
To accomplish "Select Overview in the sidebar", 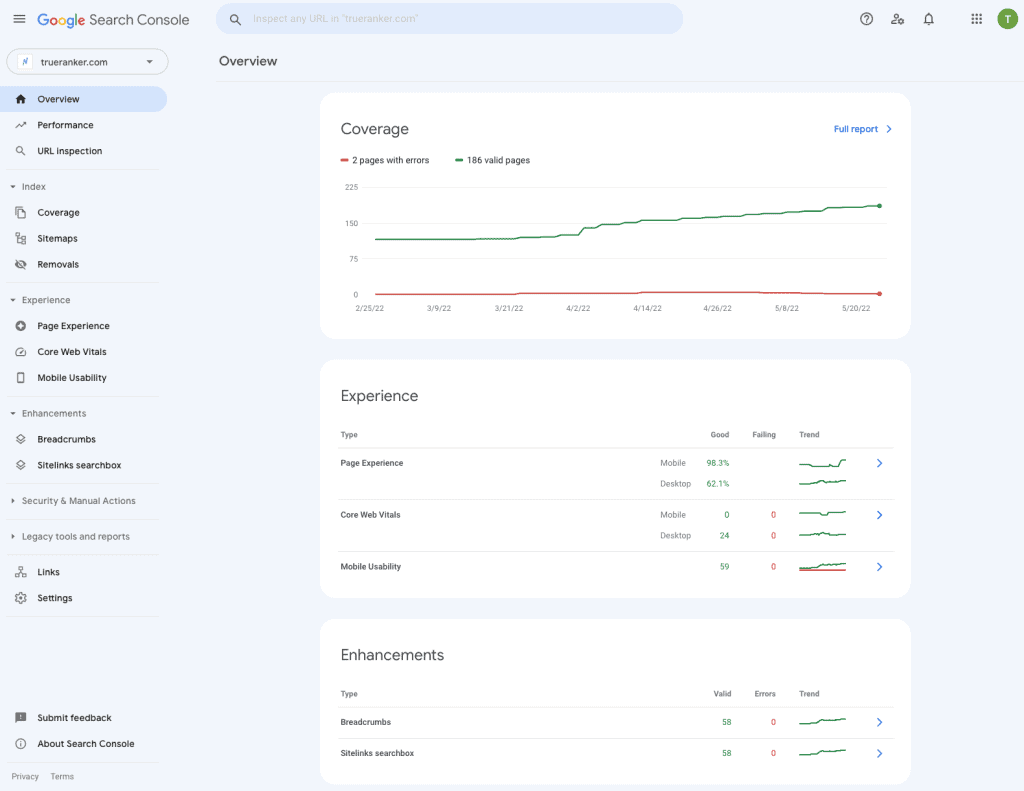I will tap(84, 99).
